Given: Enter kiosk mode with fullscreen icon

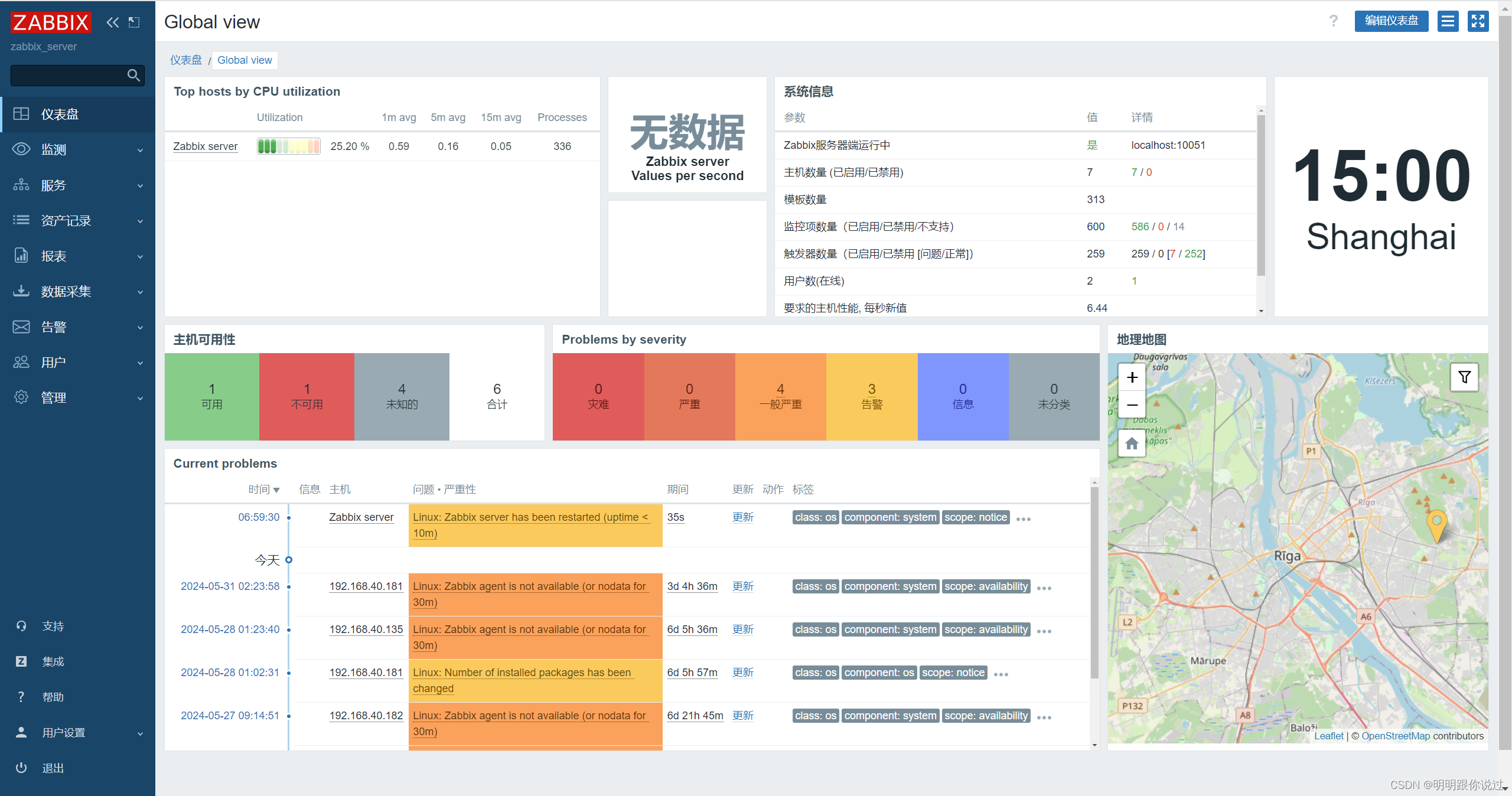Looking at the screenshot, I should point(1478,21).
